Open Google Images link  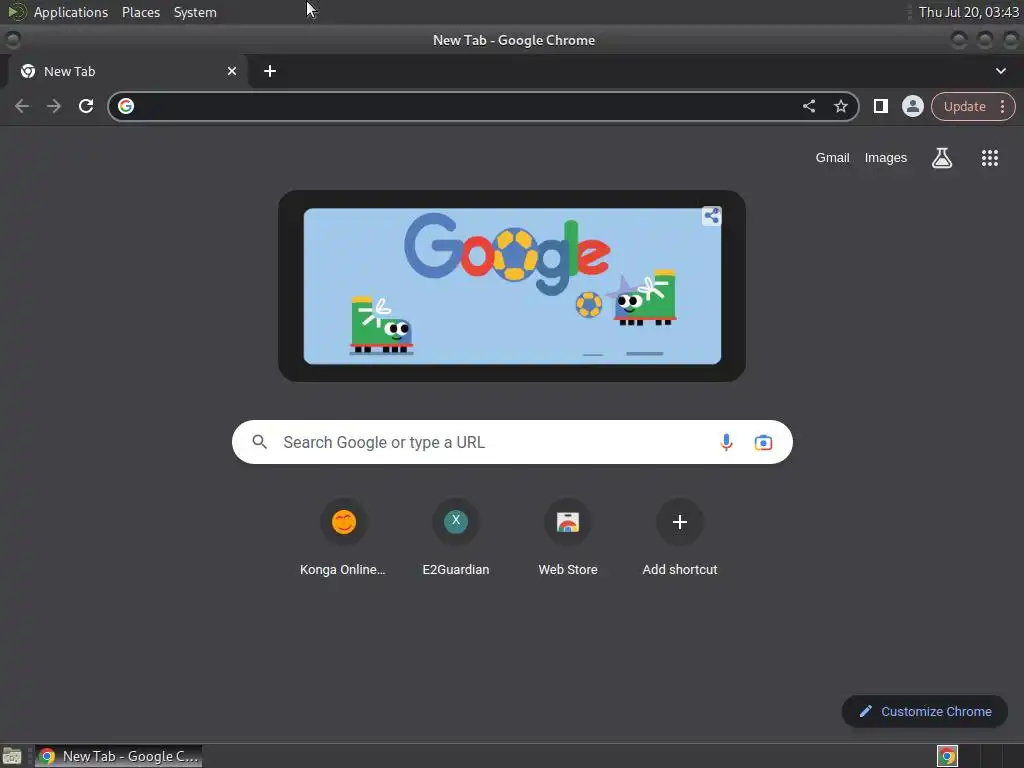(x=886, y=157)
